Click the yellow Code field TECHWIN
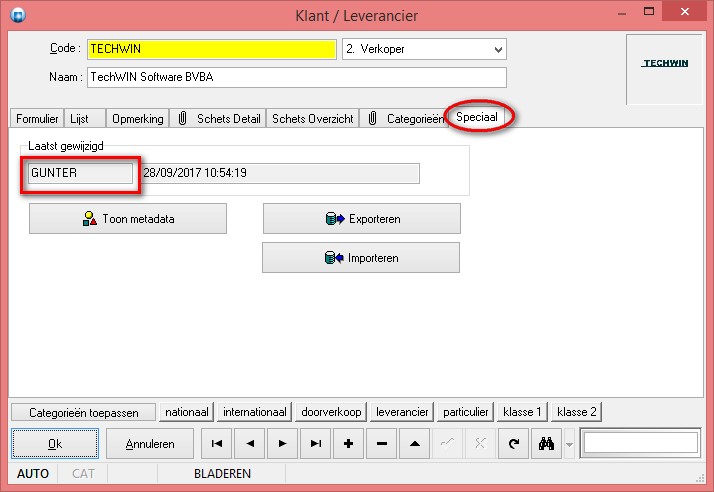This screenshot has width=714, height=492. (x=212, y=49)
